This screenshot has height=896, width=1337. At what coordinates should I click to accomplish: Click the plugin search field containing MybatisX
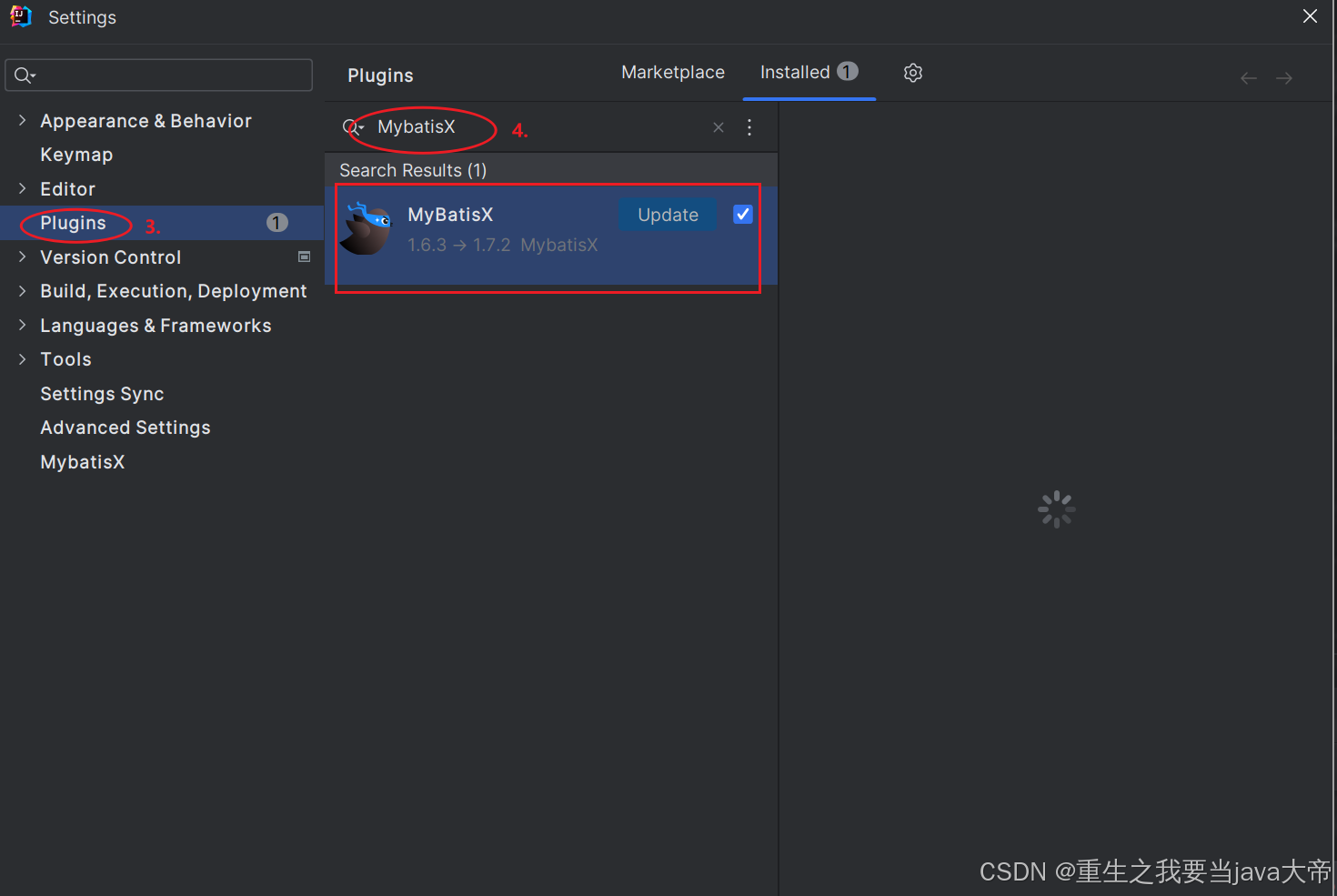point(537,127)
